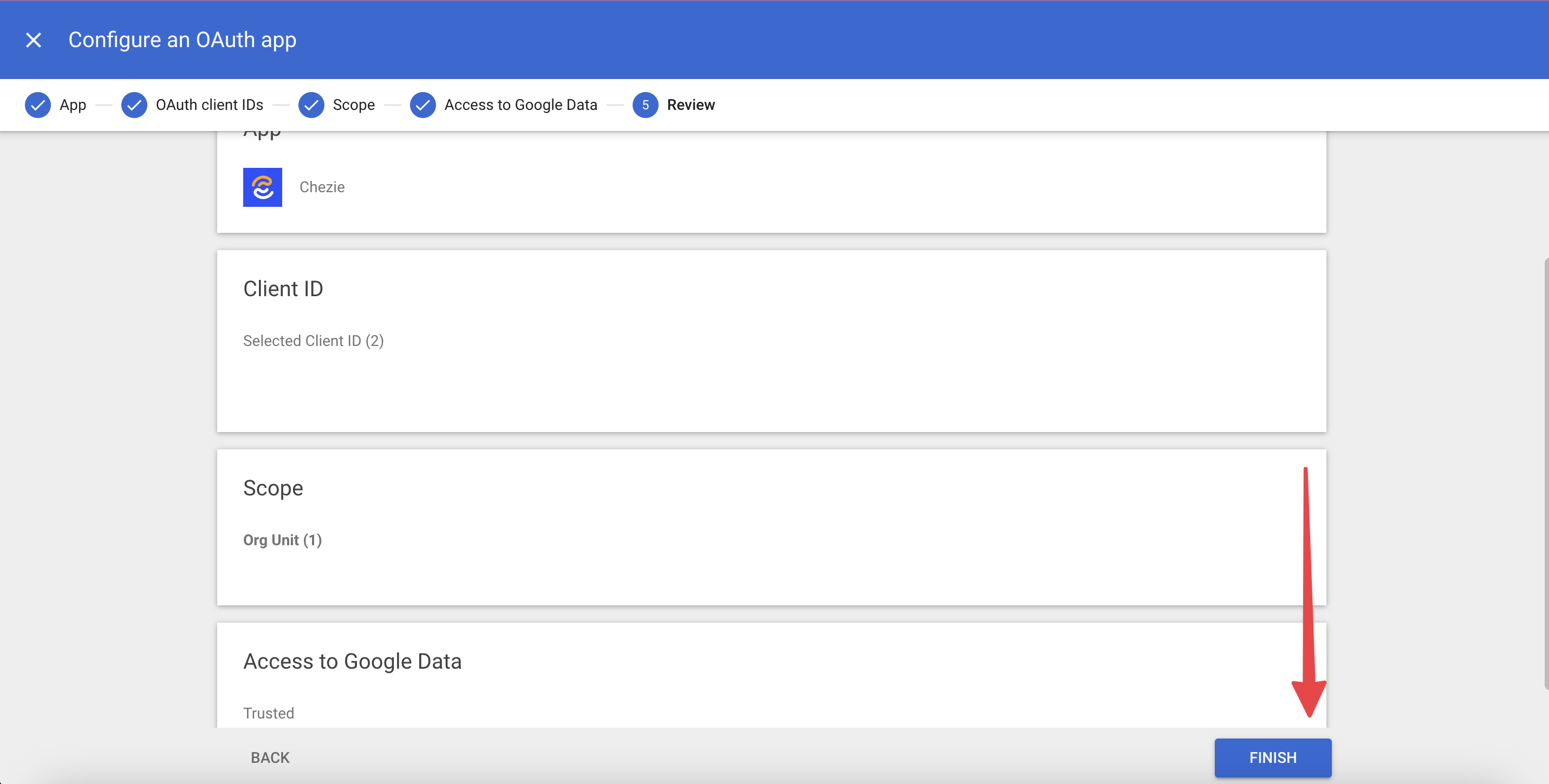Click the Trusted access setting text

(x=268, y=713)
